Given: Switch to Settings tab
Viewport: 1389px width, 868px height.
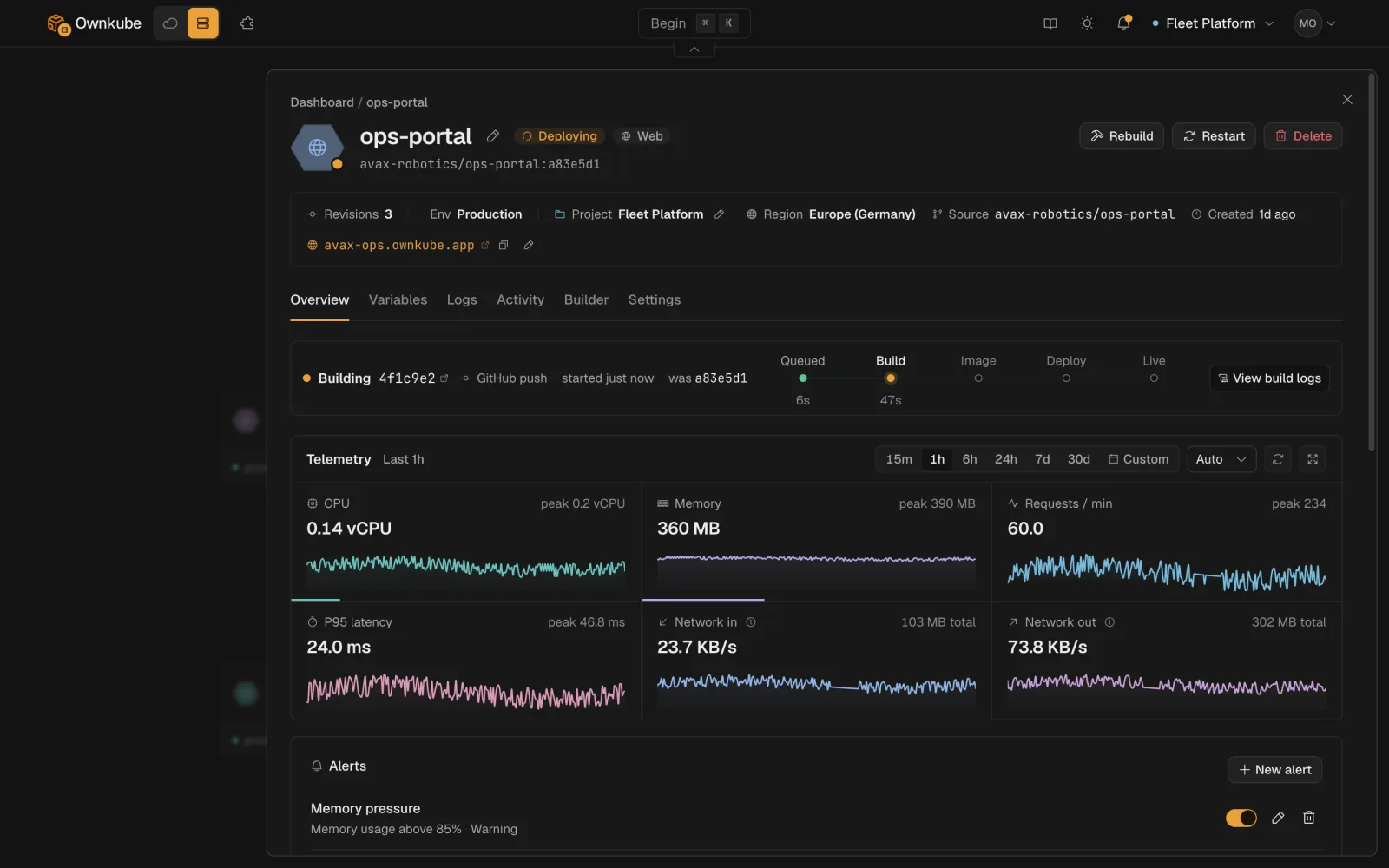Looking at the screenshot, I should point(655,299).
